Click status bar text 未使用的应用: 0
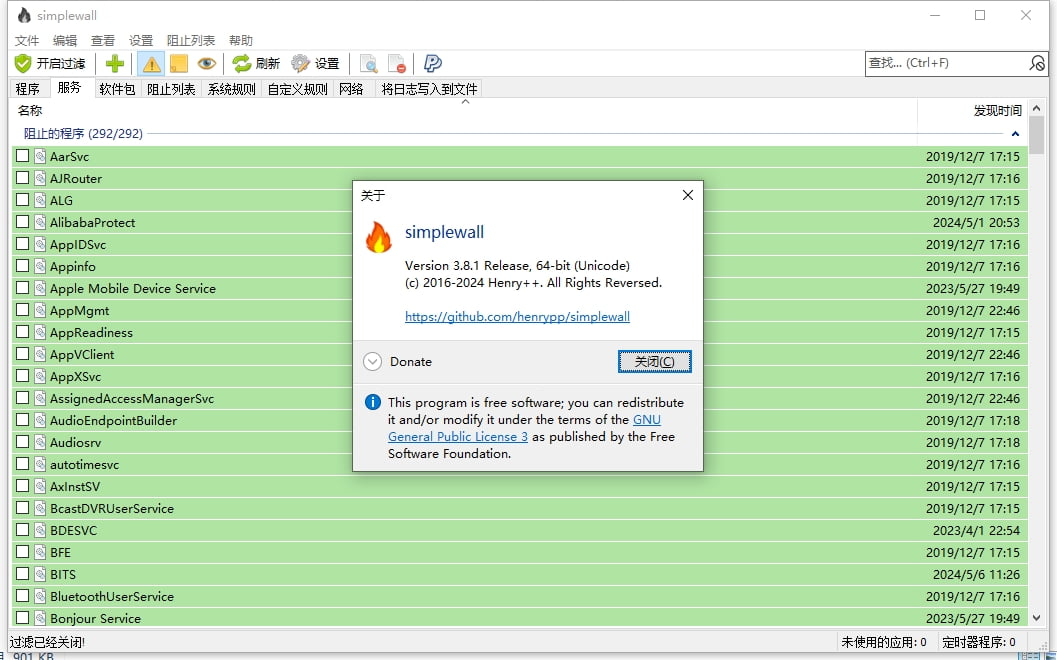Screen dimensions: 1057x660 tap(884, 642)
